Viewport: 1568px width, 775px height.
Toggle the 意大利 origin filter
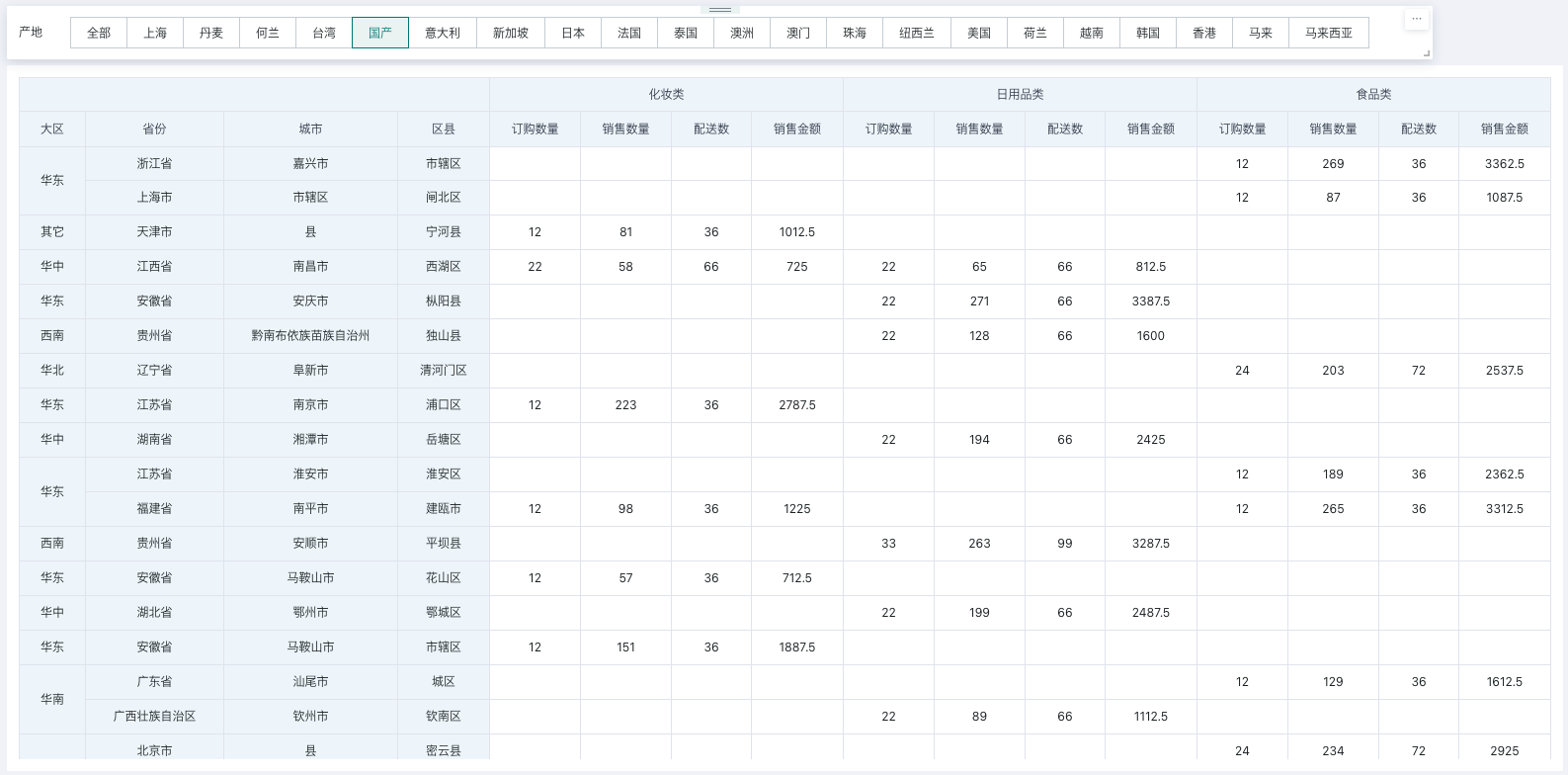point(443,33)
